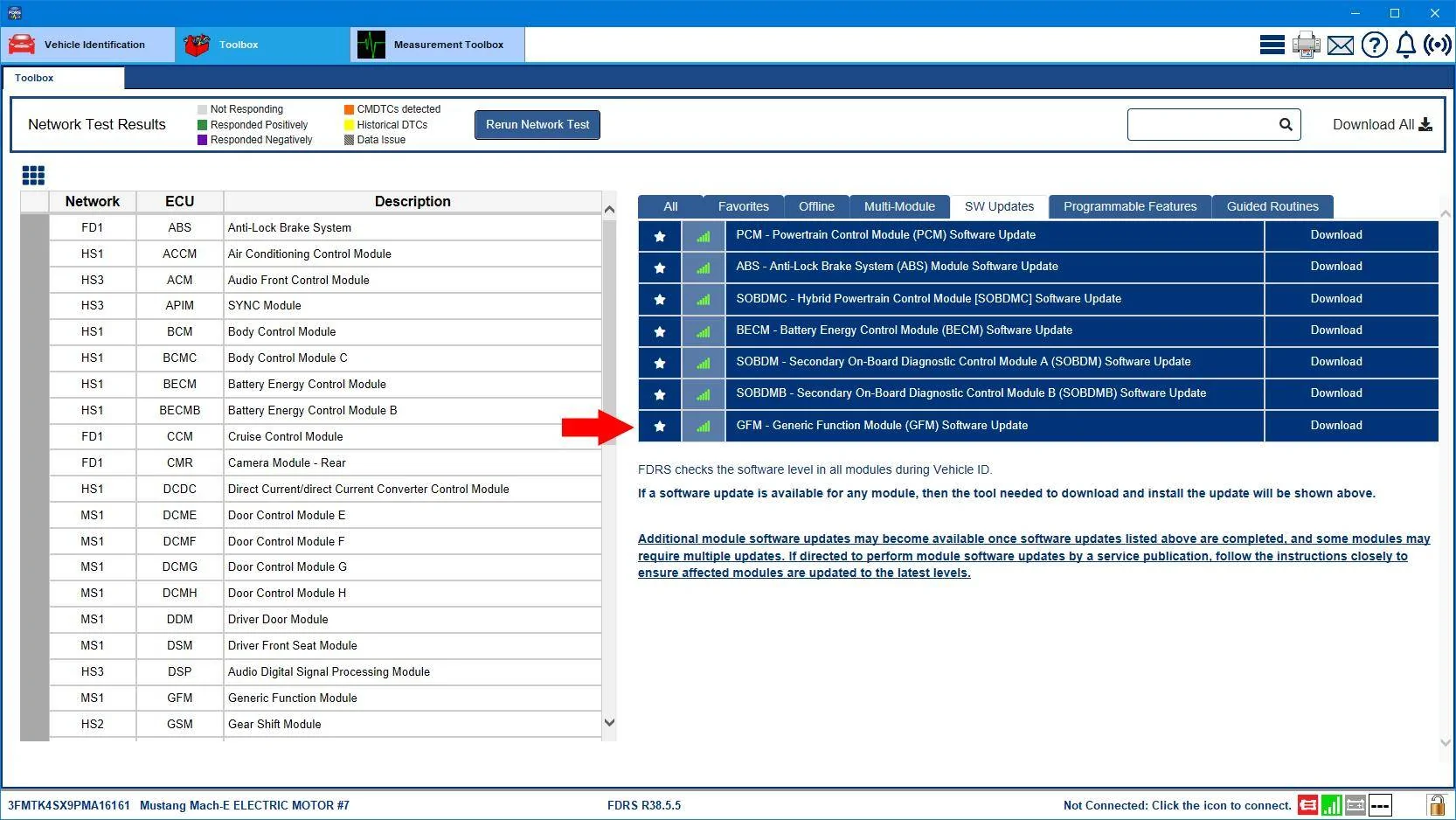The width and height of the screenshot is (1456, 820).
Task: Switch to the Offline tab
Action: pyautogui.click(x=816, y=206)
